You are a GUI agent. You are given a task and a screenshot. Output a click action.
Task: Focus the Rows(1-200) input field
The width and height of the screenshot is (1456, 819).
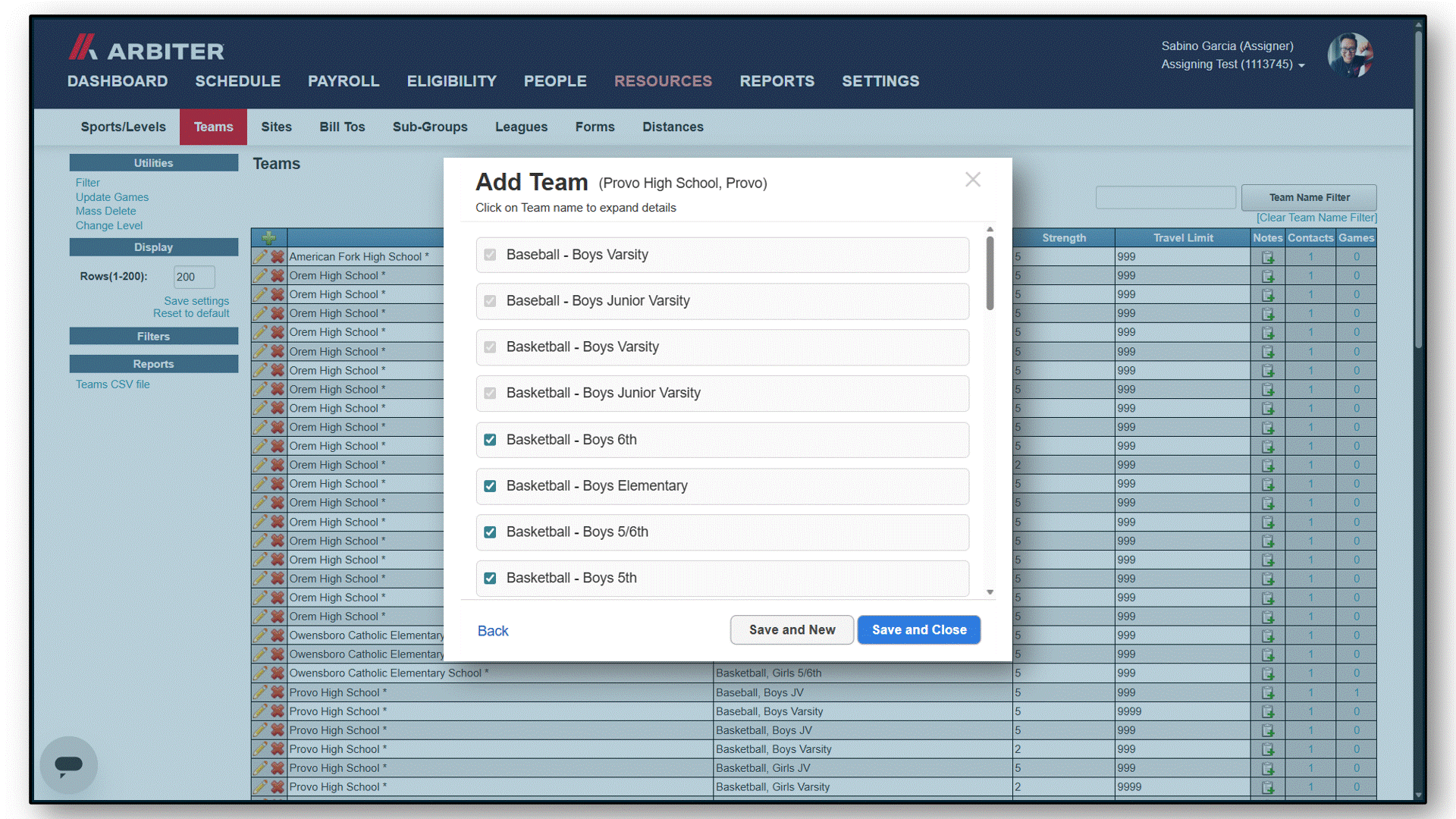pyautogui.click(x=194, y=277)
